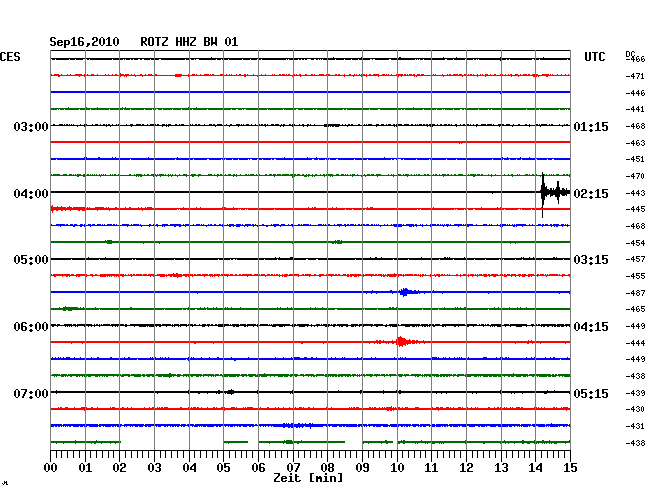
Task: Select the 13 minute axis tick label
Action: click(501, 467)
